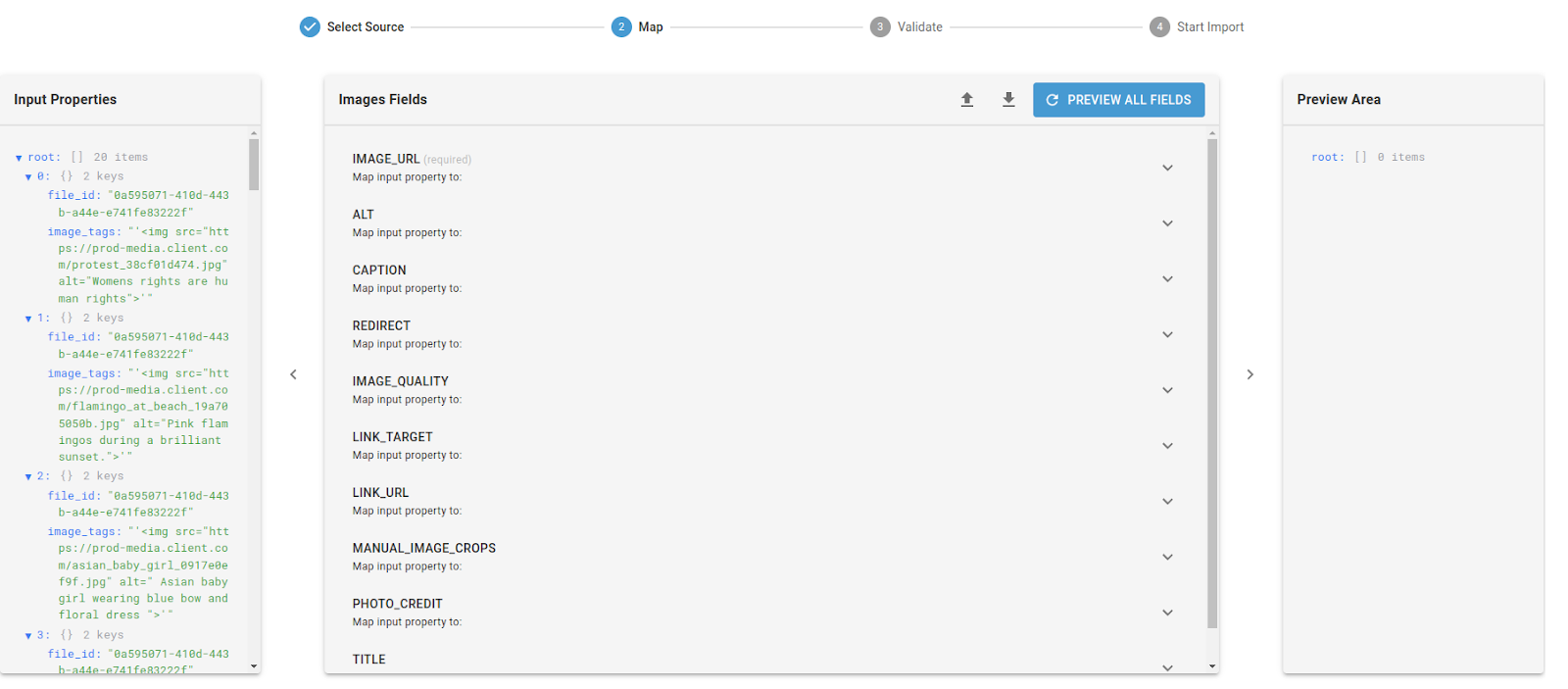1568x689 pixels.
Task: Click the IMAGE_URL field label
Action: coord(386,159)
